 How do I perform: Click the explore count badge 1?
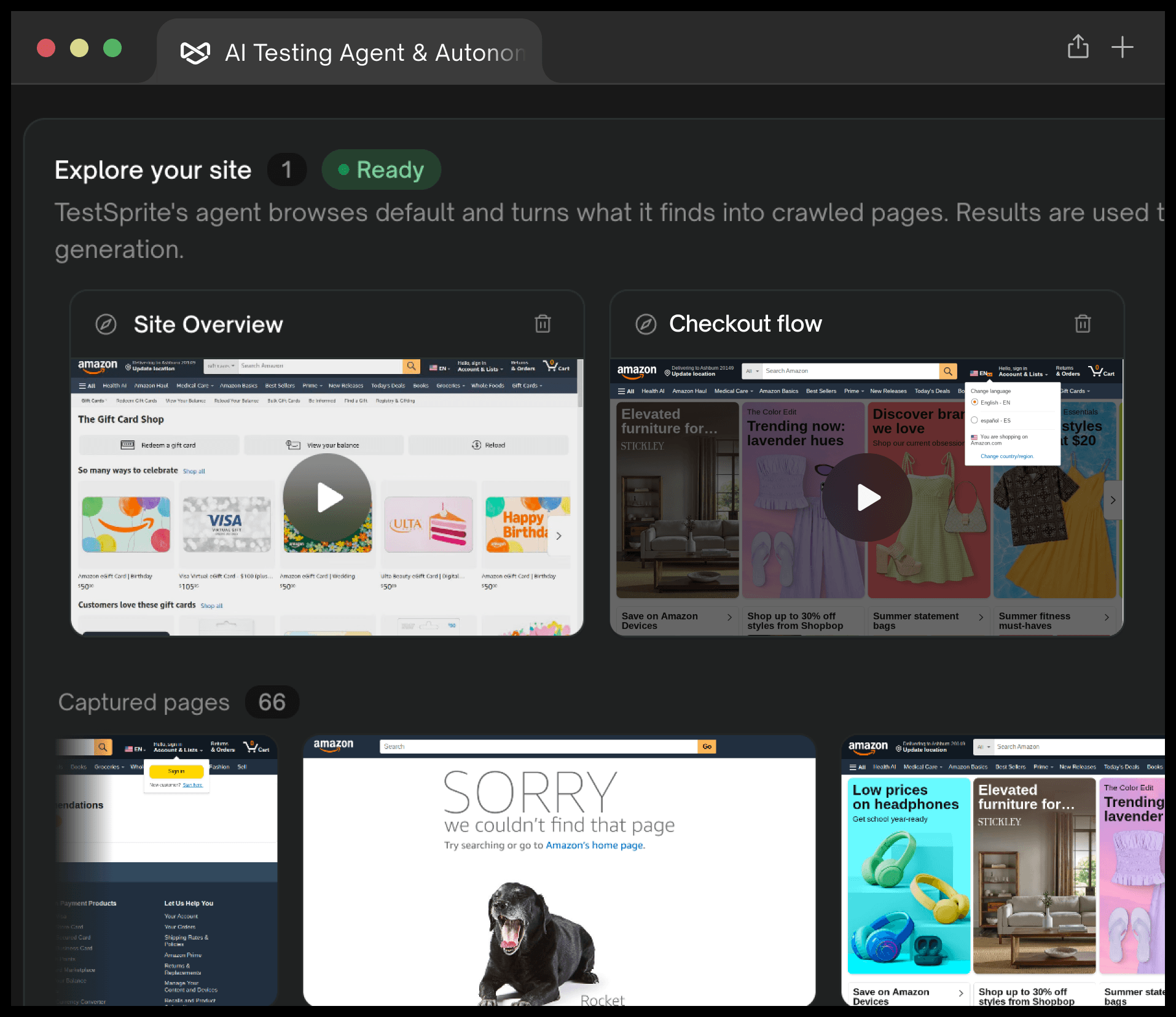coord(287,169)
